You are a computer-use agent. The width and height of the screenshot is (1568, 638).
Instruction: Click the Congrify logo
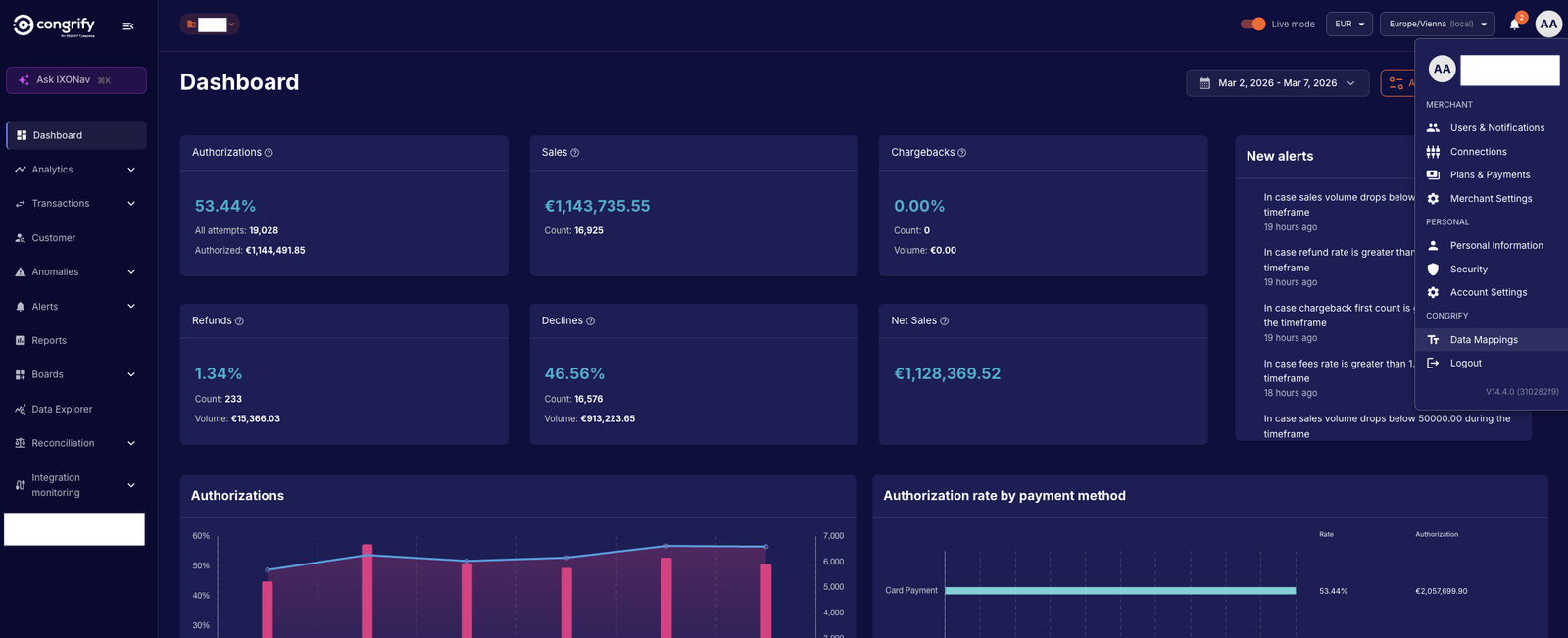click(x=54, y=25)
